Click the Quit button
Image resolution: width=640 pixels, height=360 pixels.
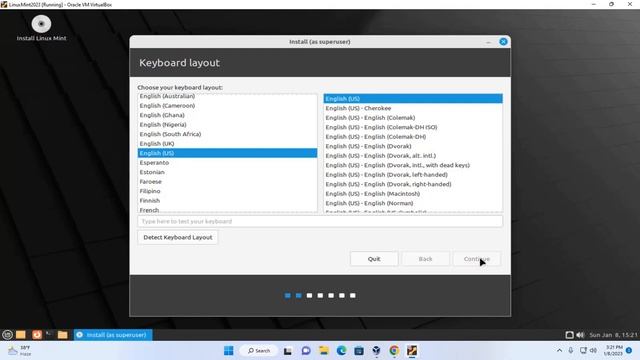tap(374, 259)
